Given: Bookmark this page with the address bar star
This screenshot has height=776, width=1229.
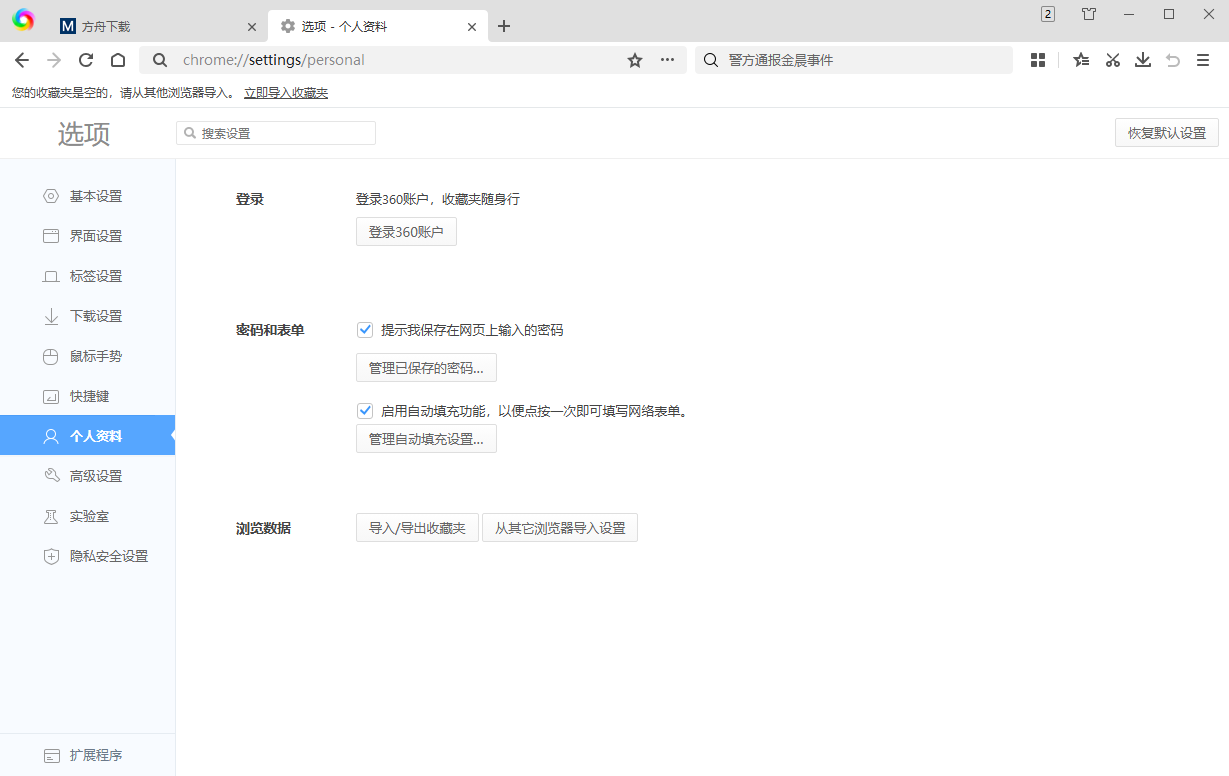Looking at the screenshot, I should coord(634,60).
